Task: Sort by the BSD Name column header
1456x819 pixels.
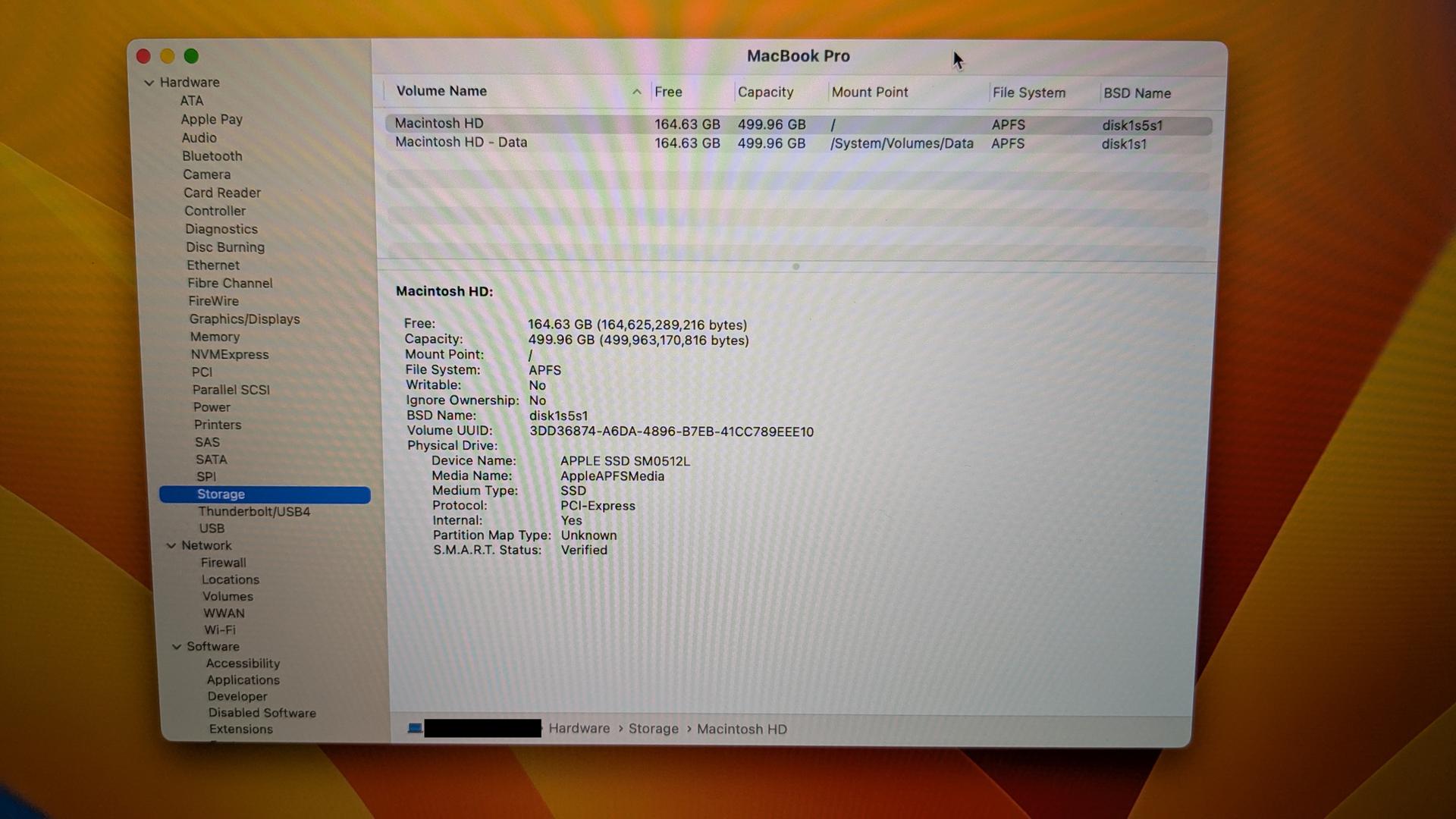Action: (1137, 93)
